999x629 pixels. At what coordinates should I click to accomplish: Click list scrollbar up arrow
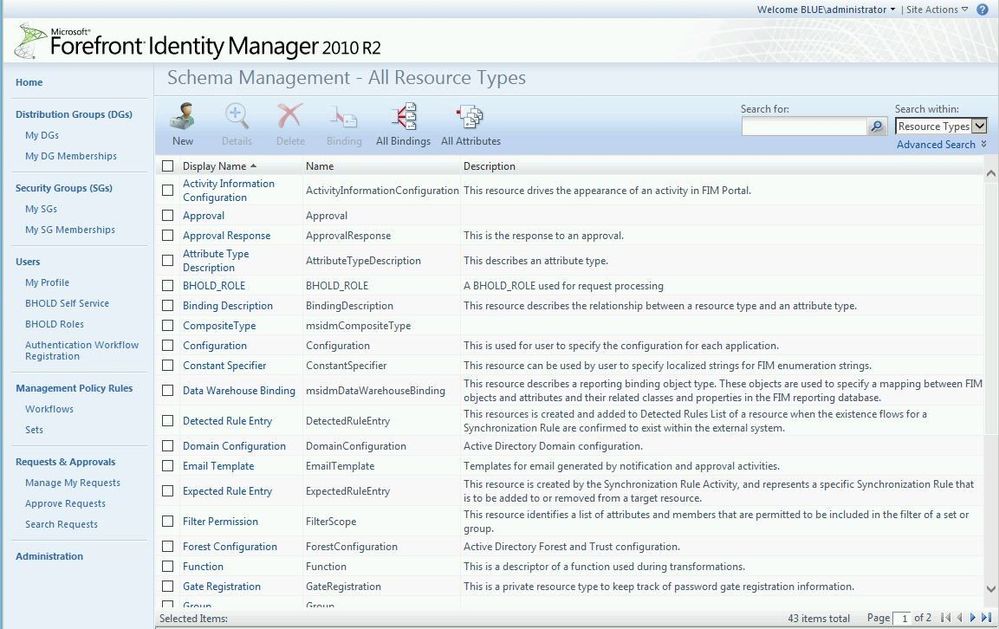[x=991, y=173]
